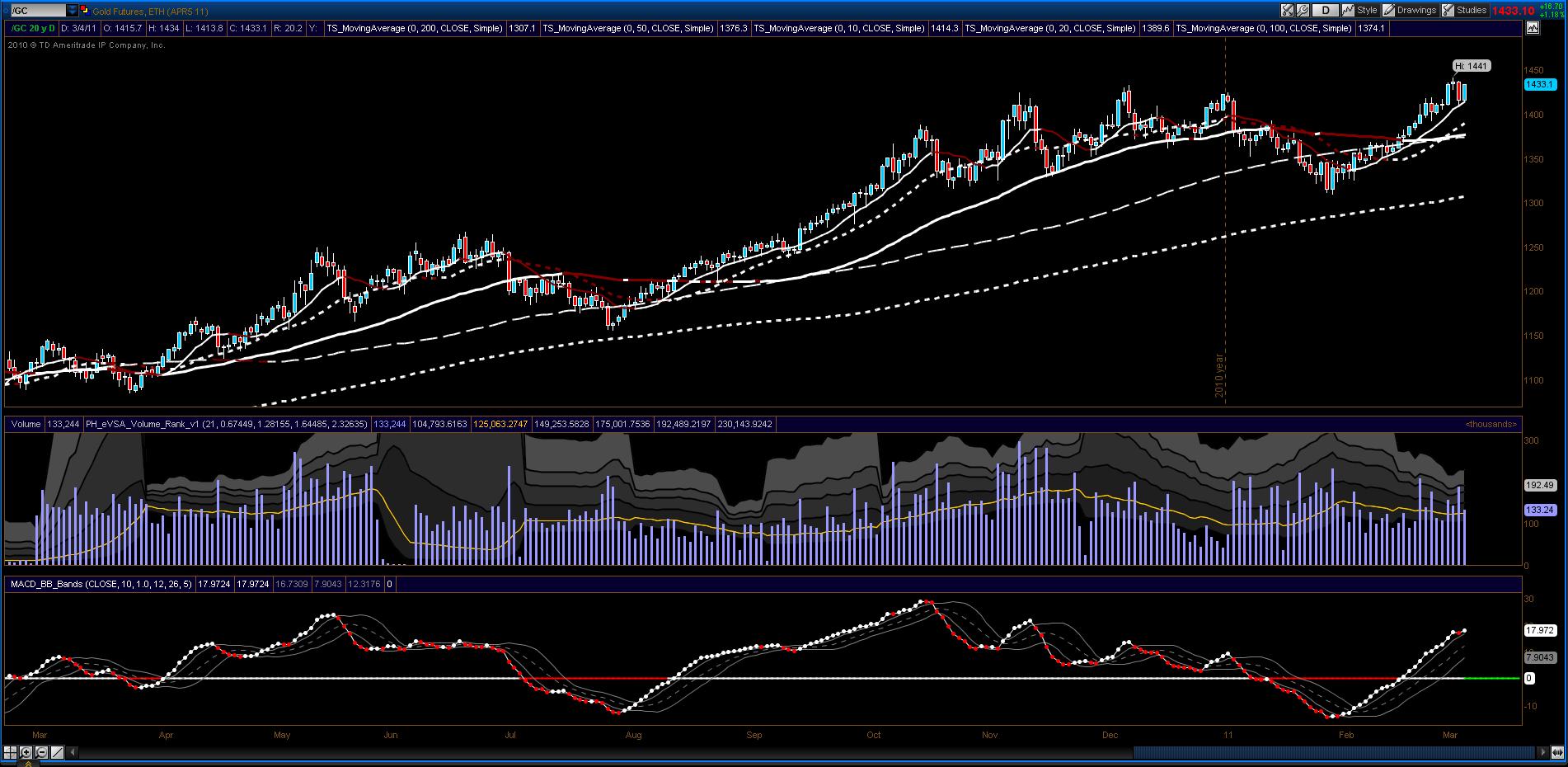Click the TS_MovingAverage 50 CLOSE Simple label
Screen dimensions: 1568x767
(x=628, y=28)
